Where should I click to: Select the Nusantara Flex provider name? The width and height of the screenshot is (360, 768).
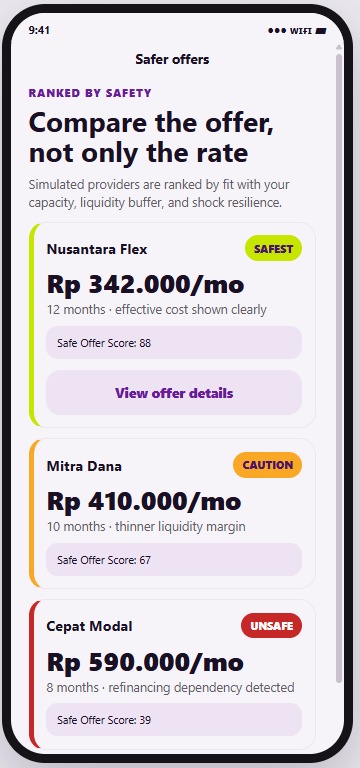[x=97, y=249]
